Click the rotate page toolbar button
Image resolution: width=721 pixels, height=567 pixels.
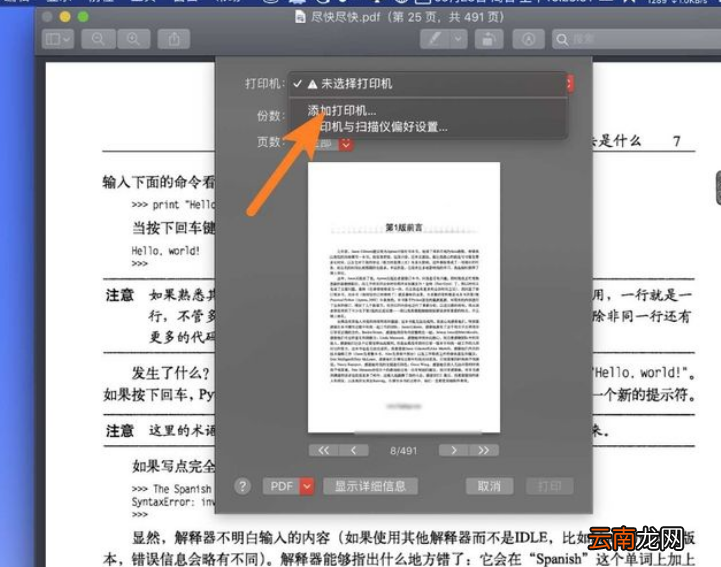489,39
